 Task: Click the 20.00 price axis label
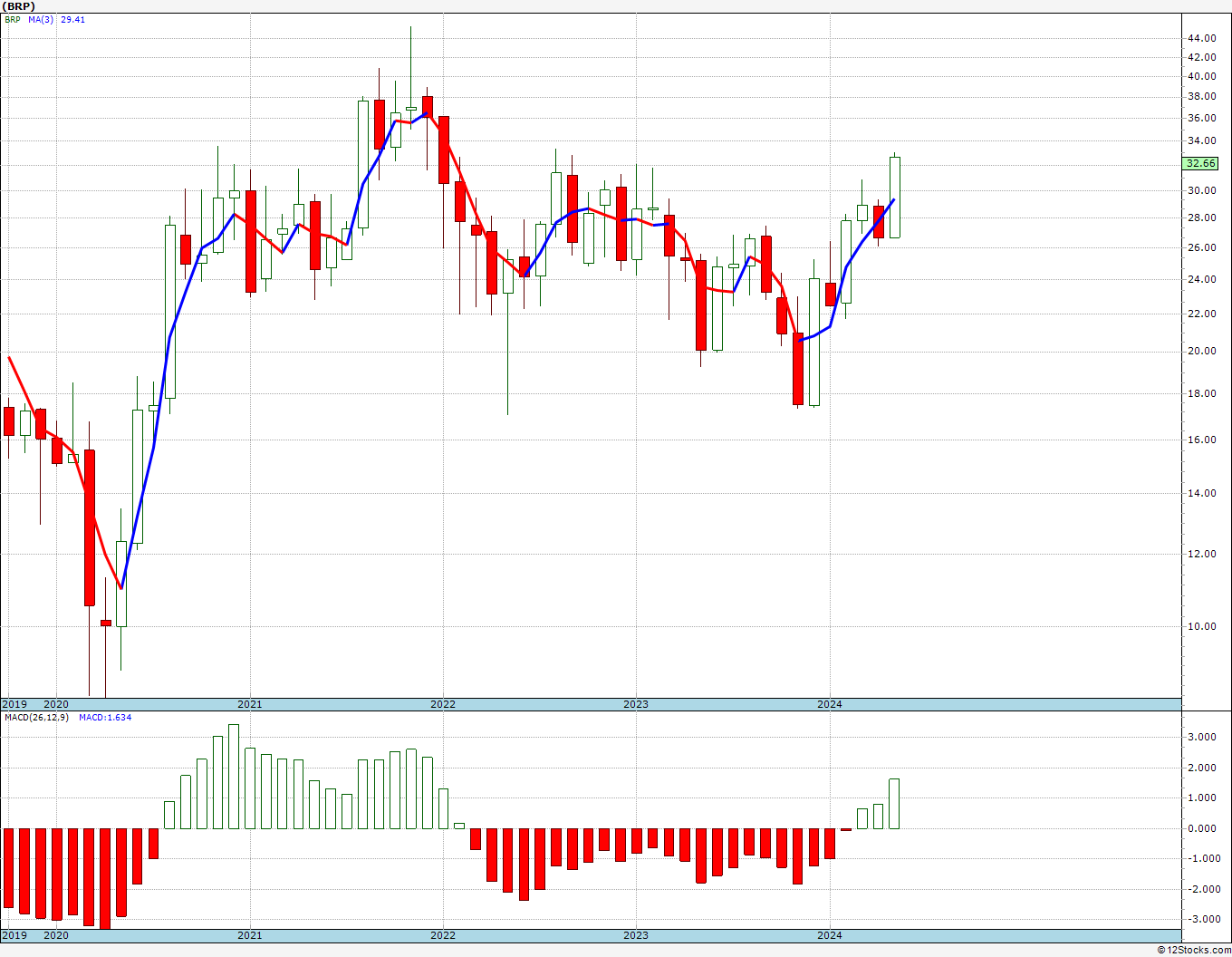(x=1201, y=351)
